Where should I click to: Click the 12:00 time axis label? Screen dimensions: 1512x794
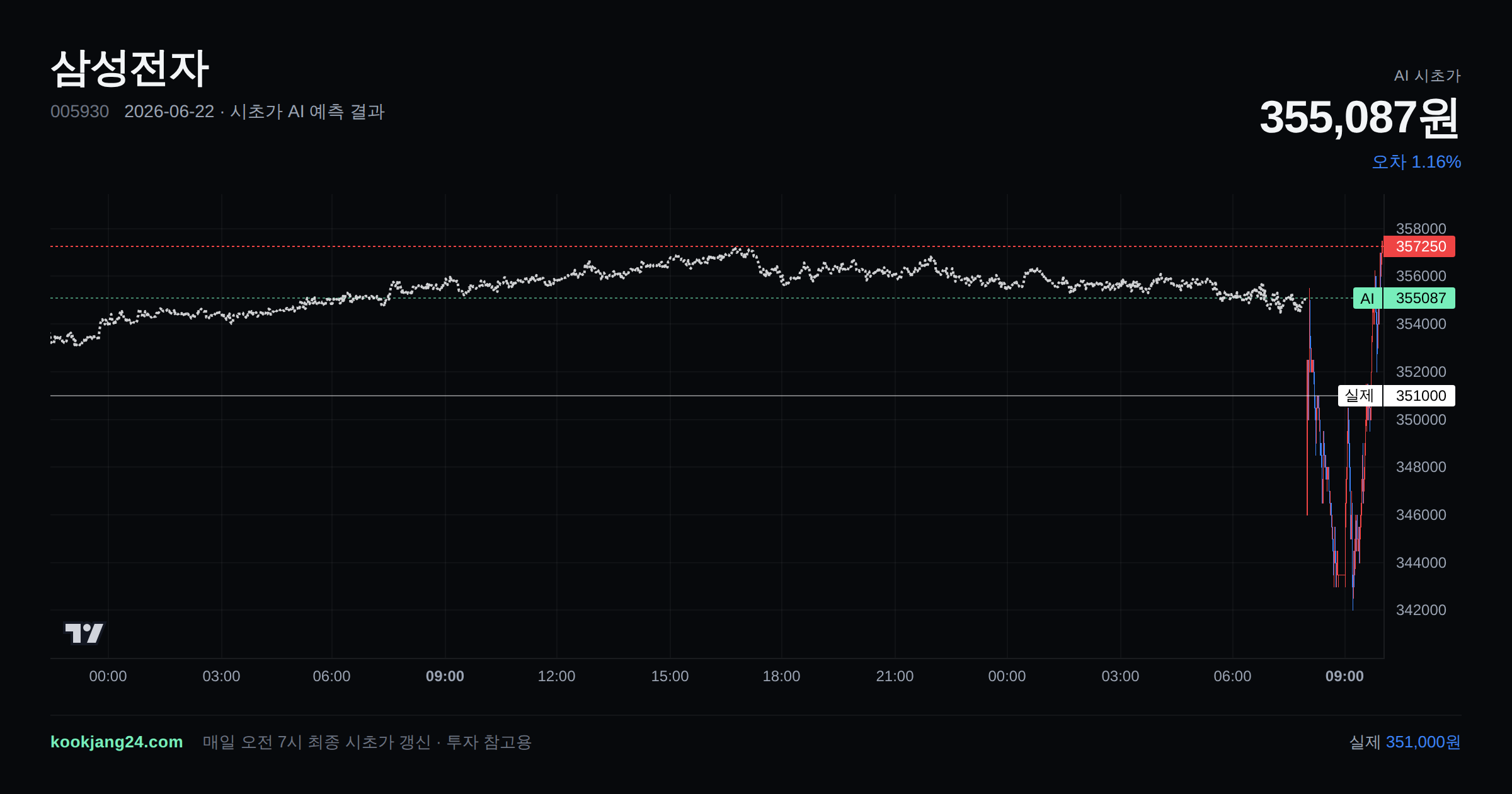(x=556, y=676)
